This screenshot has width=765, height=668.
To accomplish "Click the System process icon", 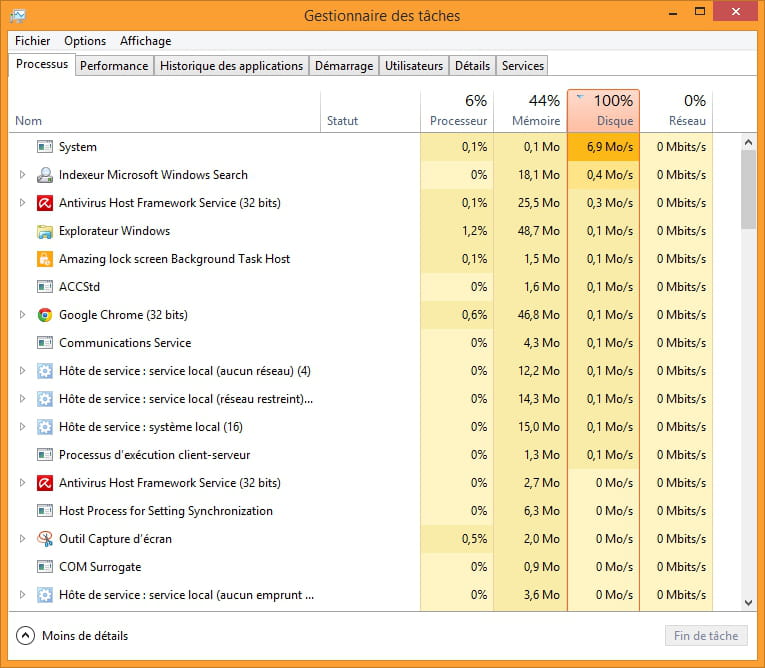I will [x=45, y=146].
